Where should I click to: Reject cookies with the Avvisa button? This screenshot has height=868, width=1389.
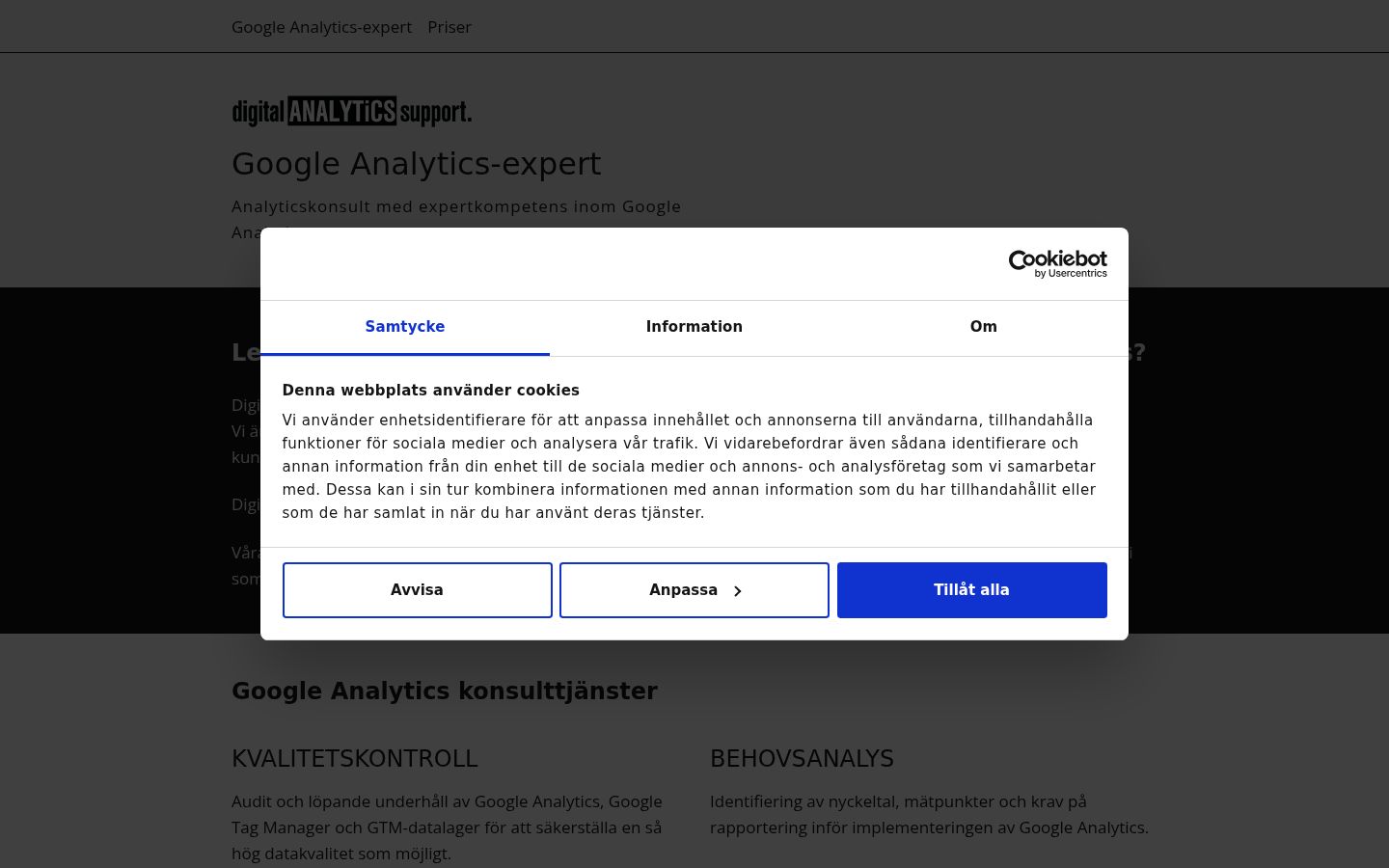tap(418, 590)
